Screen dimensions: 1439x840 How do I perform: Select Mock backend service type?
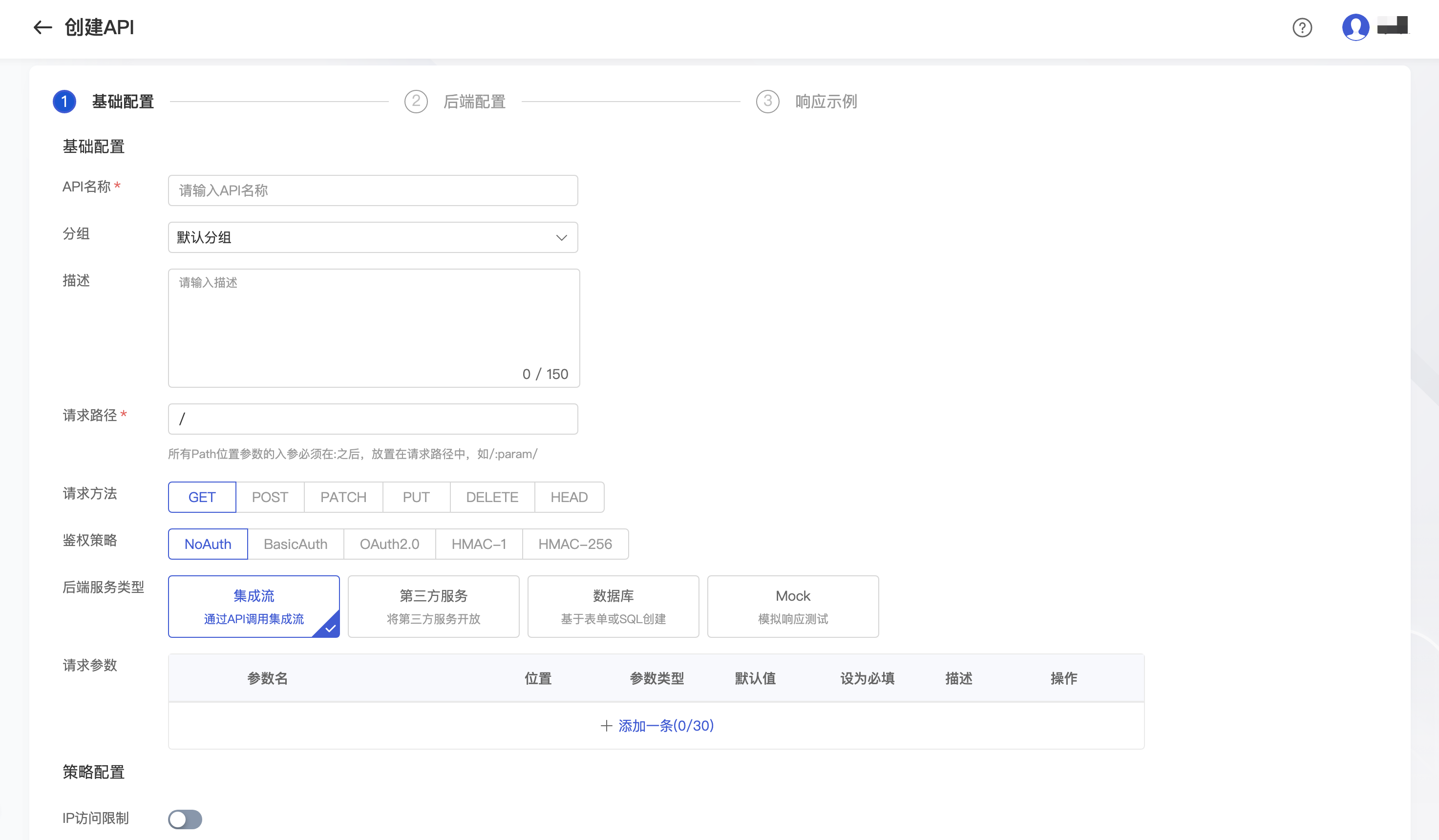pyautogui.click(x=793, y=607)
